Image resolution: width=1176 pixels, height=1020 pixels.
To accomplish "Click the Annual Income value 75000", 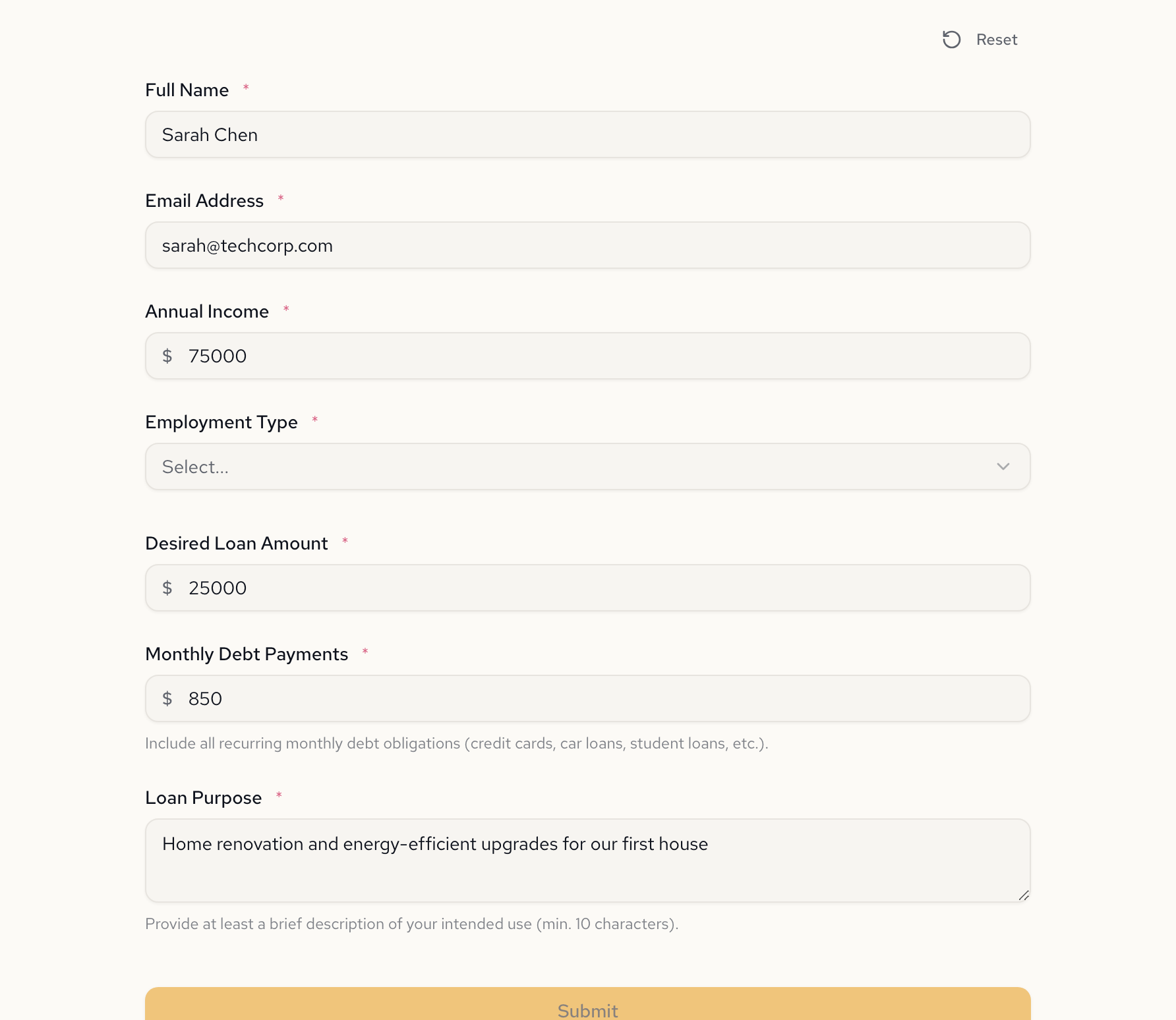I will (218, 356).
